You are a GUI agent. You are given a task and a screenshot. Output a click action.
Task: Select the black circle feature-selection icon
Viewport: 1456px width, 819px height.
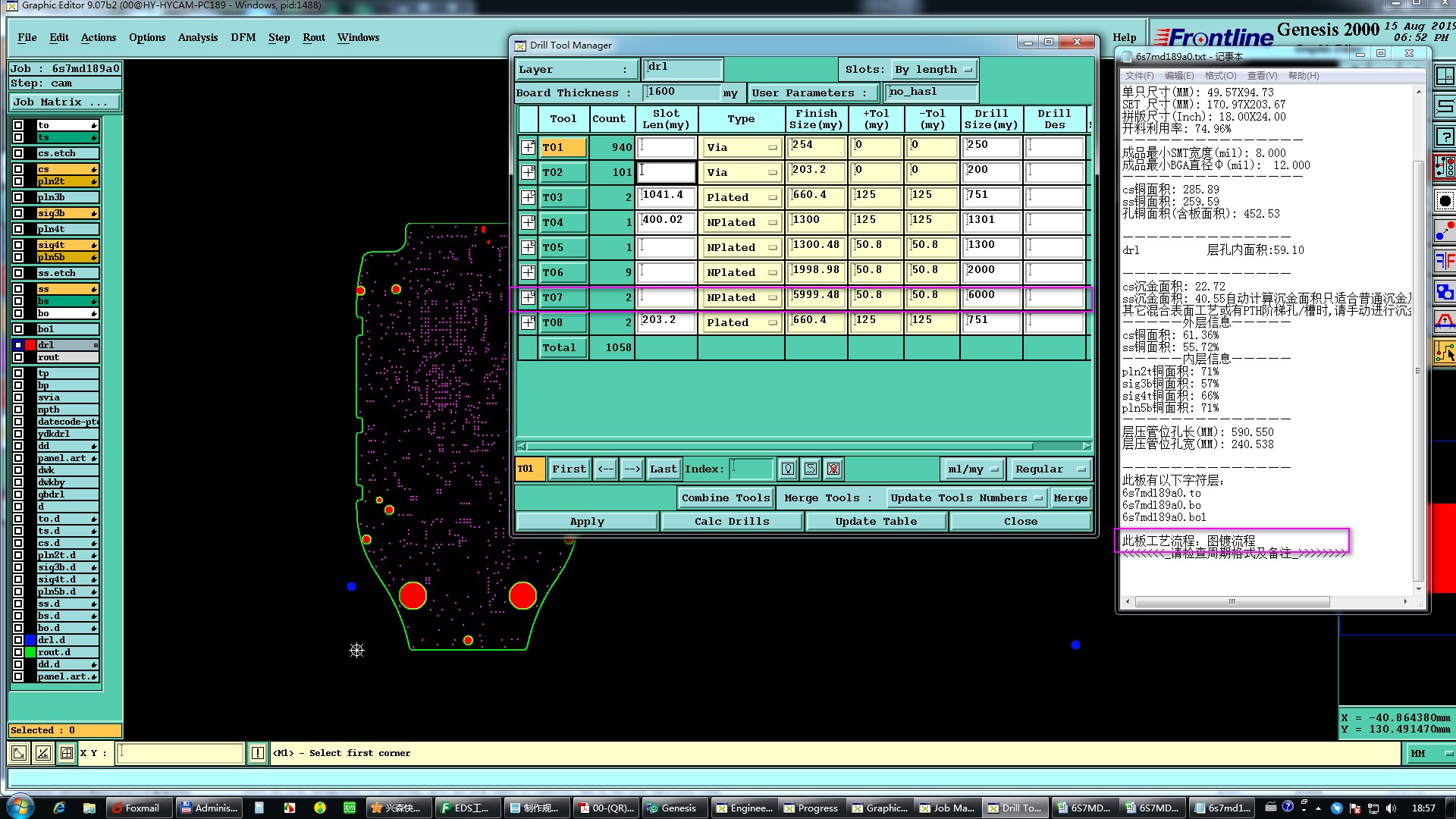point(1445,201)
